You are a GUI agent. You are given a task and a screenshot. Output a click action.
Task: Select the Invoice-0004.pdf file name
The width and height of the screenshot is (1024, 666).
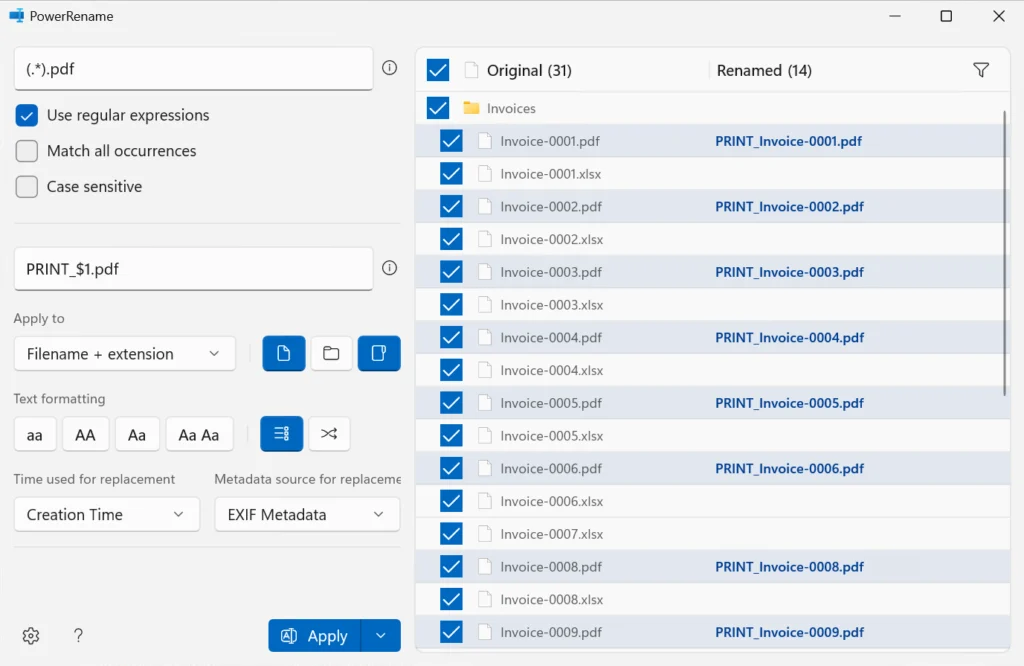[551, 338]
